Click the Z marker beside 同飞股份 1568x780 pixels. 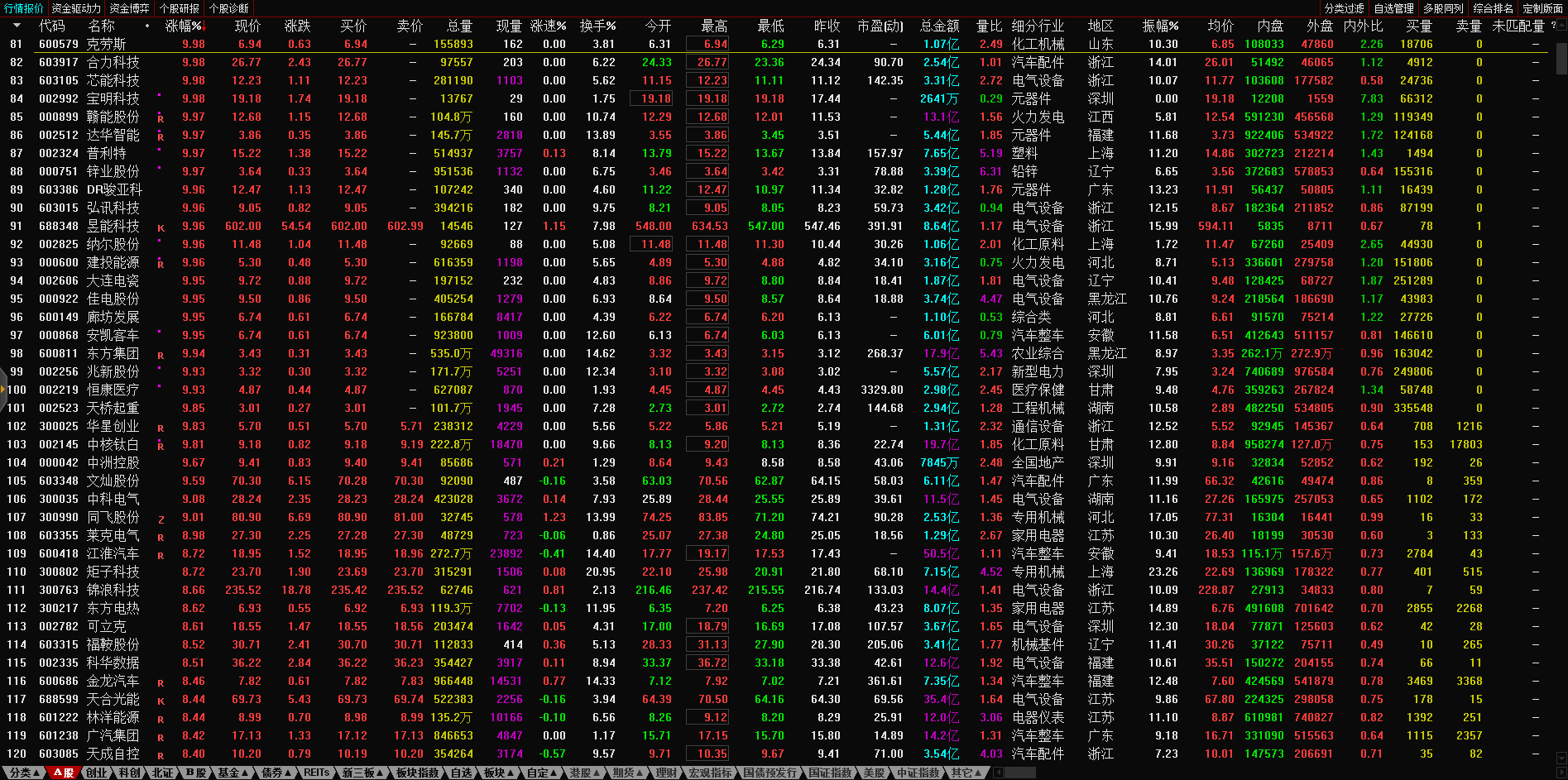pyautogui.click(x=161, y=519)
